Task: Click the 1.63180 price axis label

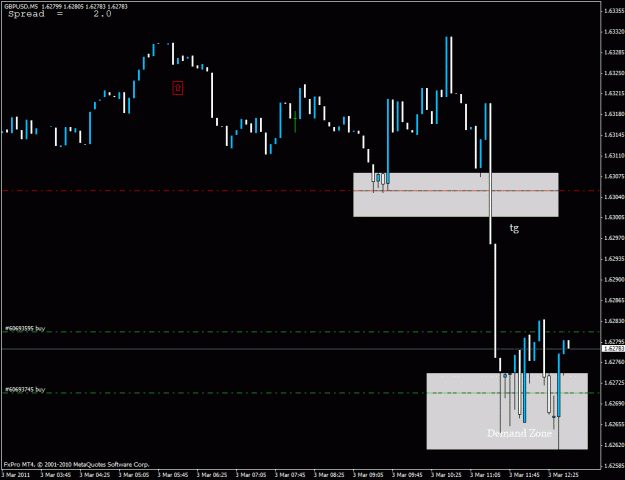Action: [x=614, y=114]
